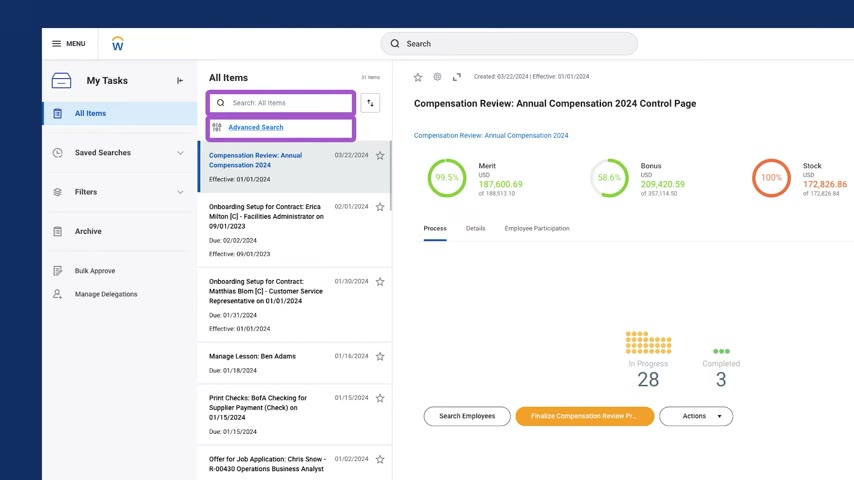Click the In Progress yellow dots cluster
The width and height of the screenshot is (854, 480).
(648, 343)
